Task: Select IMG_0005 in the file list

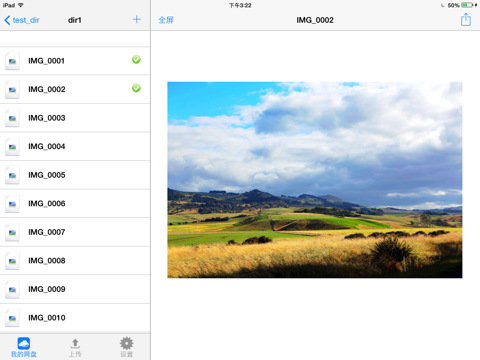Action: tap(75, 175)
